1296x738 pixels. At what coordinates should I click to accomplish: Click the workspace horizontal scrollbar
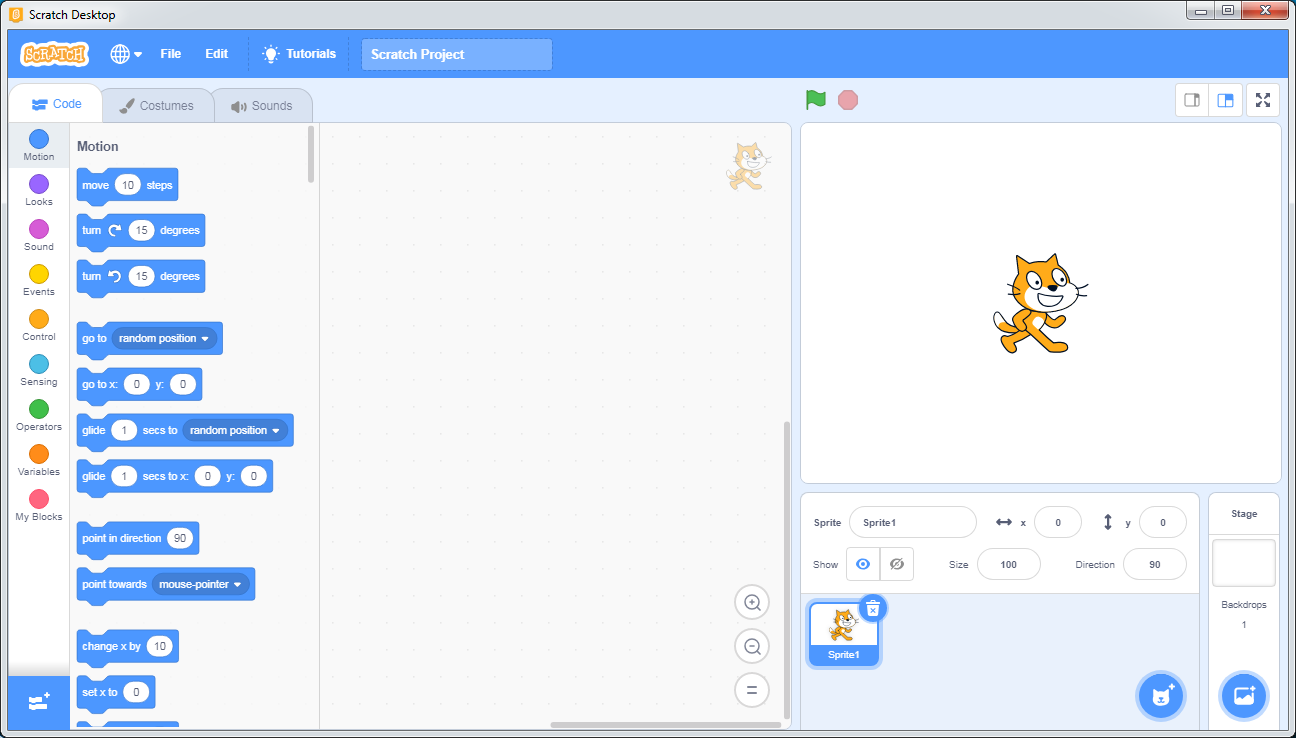click(x=666, y=725)
